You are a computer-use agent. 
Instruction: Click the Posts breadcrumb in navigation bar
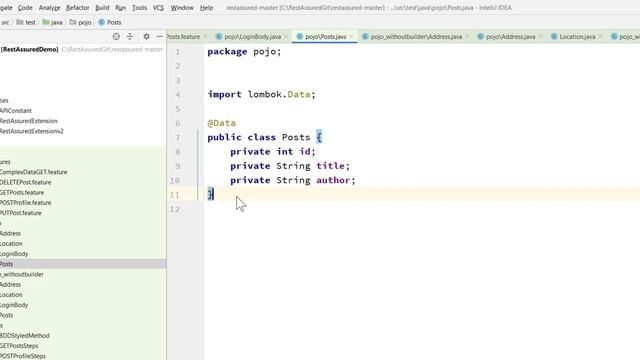pos(114,22)
